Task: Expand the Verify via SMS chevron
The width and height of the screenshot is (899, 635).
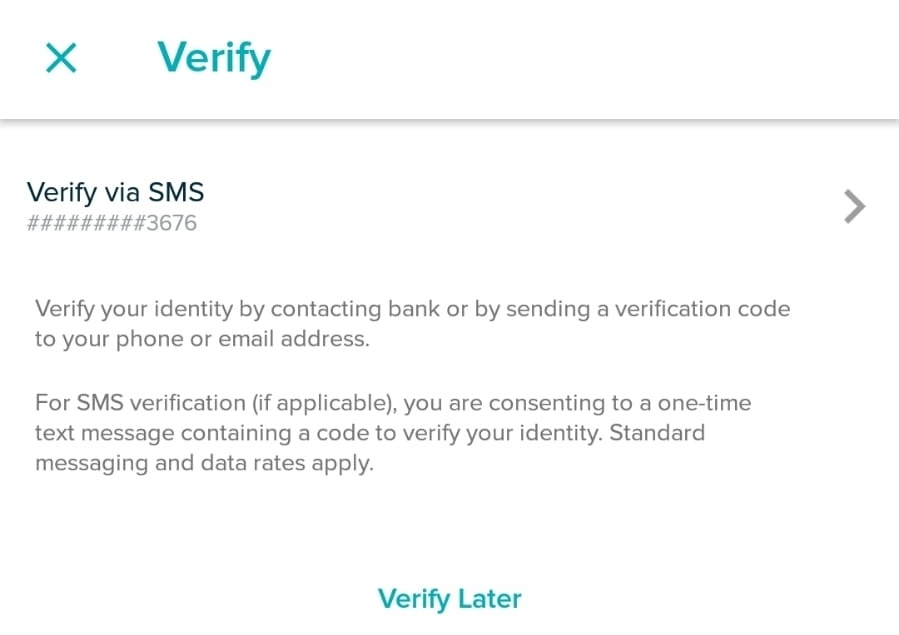Action: click(x=854, y=207)
